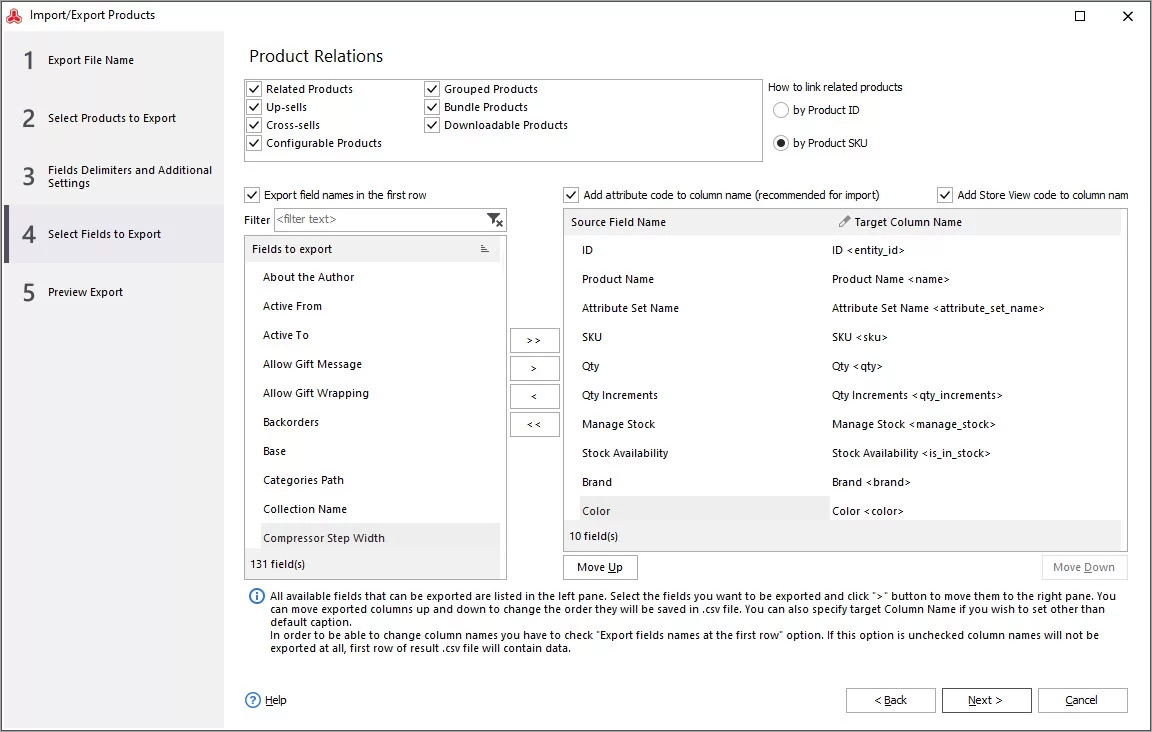Jump to step 5 Preview Export
The image size is (1152, 732).
click(114, 292)
